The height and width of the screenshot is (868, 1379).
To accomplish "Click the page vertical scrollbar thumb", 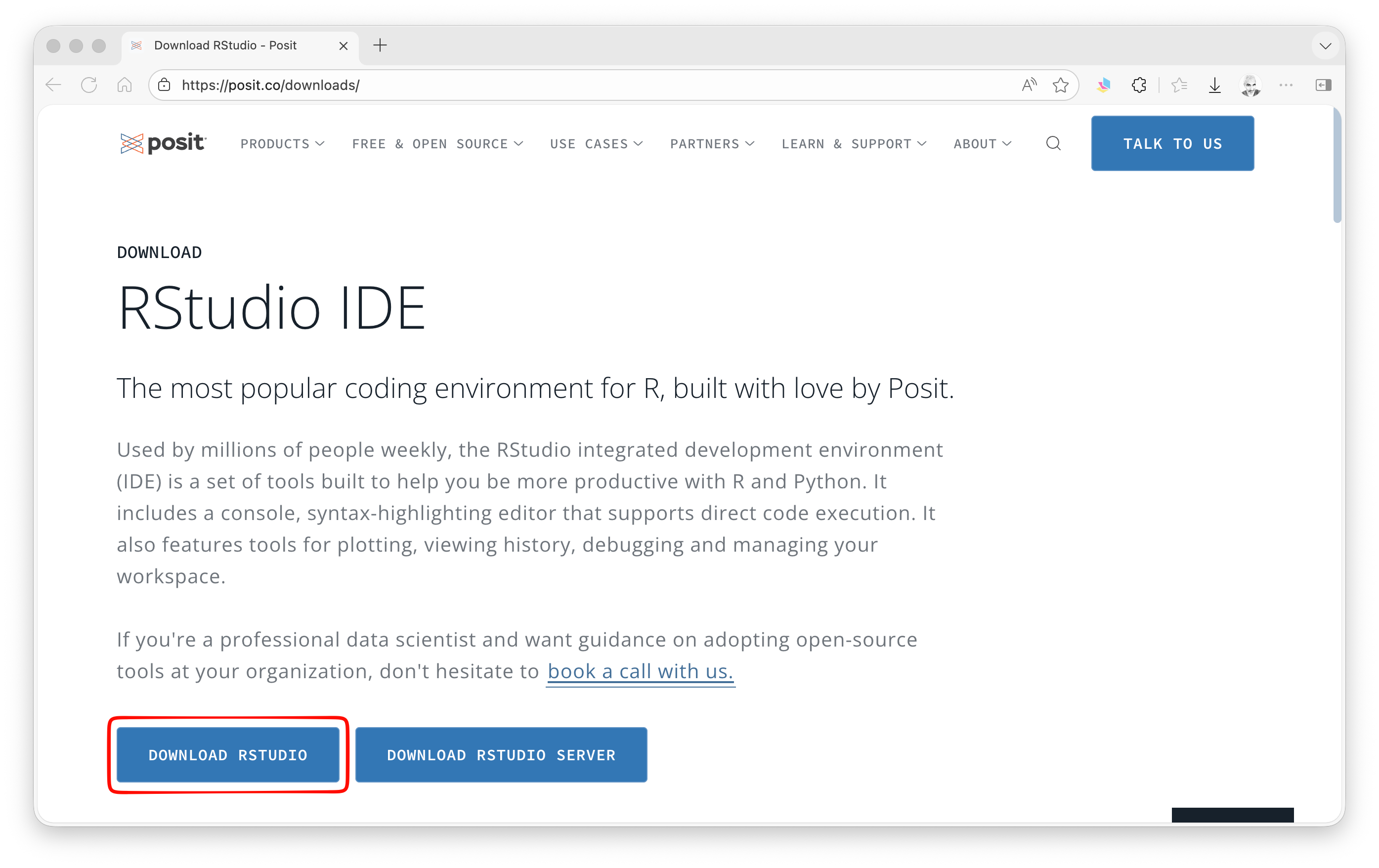I will pos(1337,166).
